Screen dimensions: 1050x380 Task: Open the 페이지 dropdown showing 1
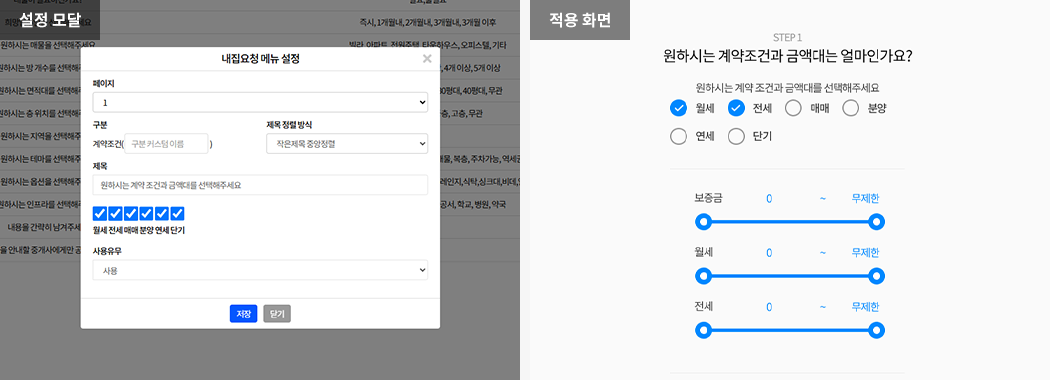(260, 103)
